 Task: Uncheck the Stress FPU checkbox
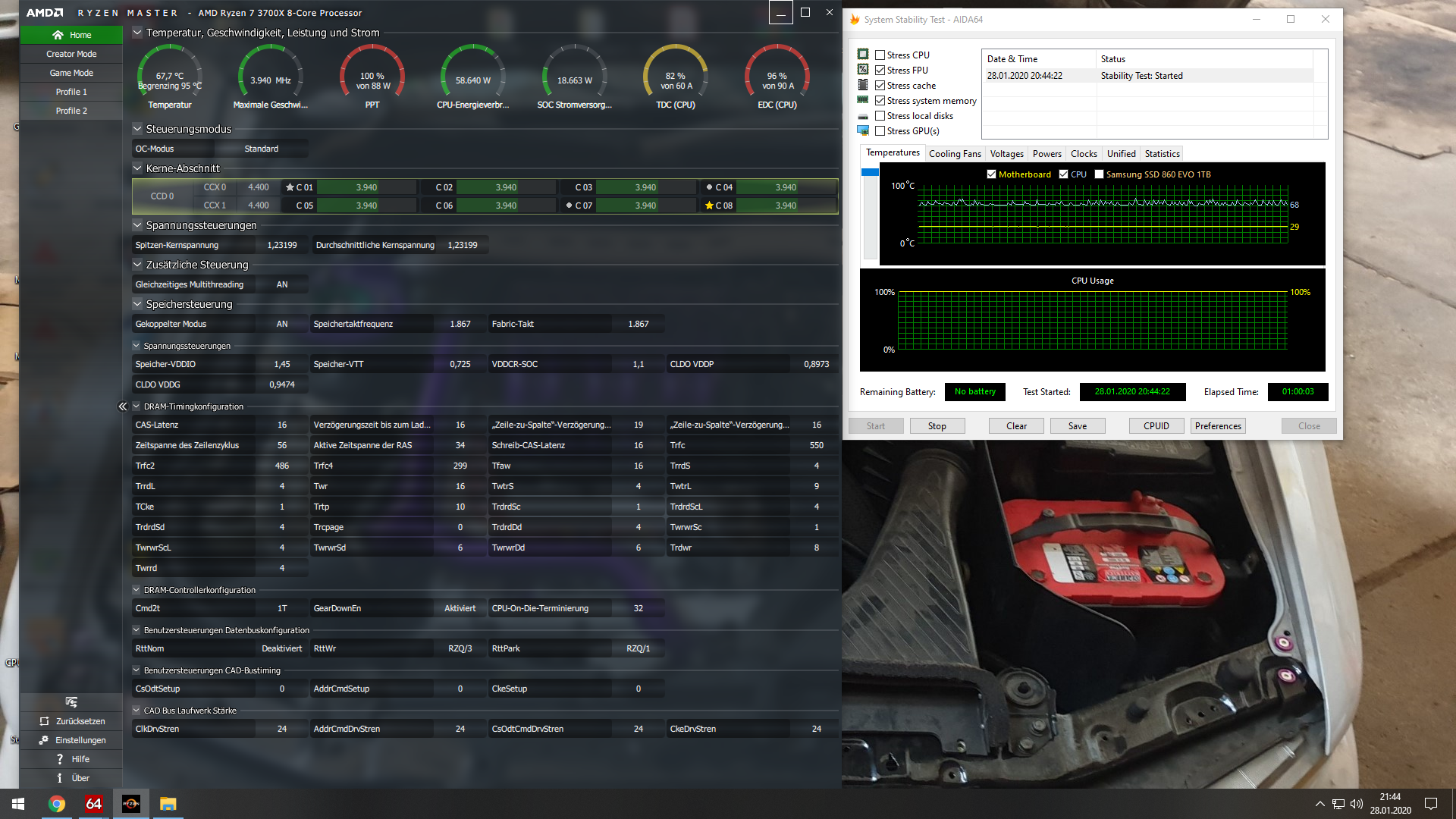point(880,71)
